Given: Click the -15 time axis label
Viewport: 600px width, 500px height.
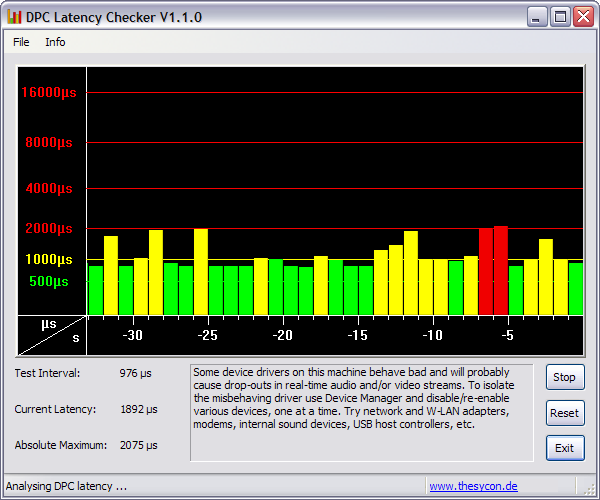Looking at the screenshot, I should click(357, 336).
